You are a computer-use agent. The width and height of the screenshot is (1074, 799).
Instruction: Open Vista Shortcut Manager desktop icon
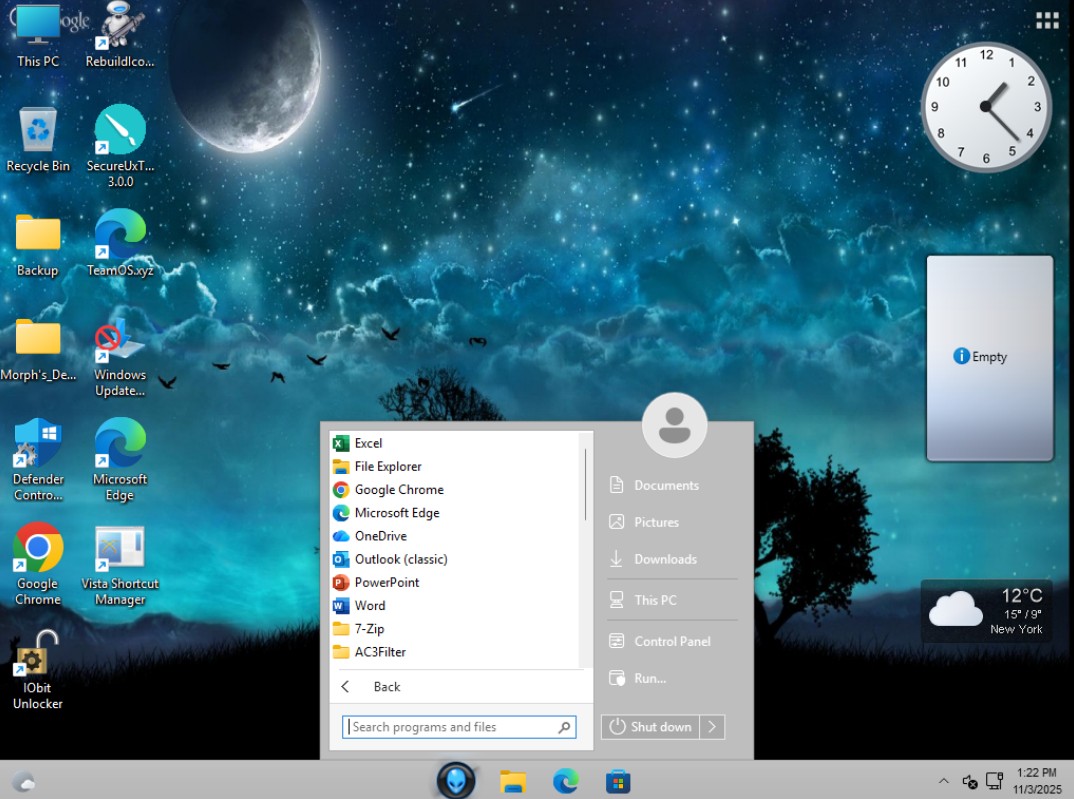(x=120, y=552)
